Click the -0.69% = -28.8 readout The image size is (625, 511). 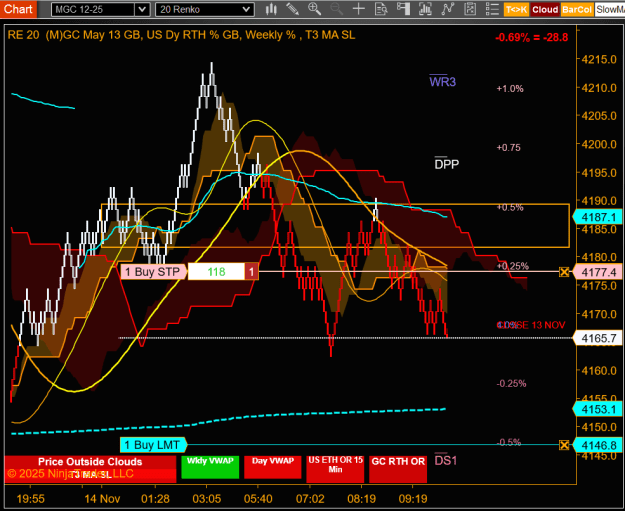click(x=532, y=37)
